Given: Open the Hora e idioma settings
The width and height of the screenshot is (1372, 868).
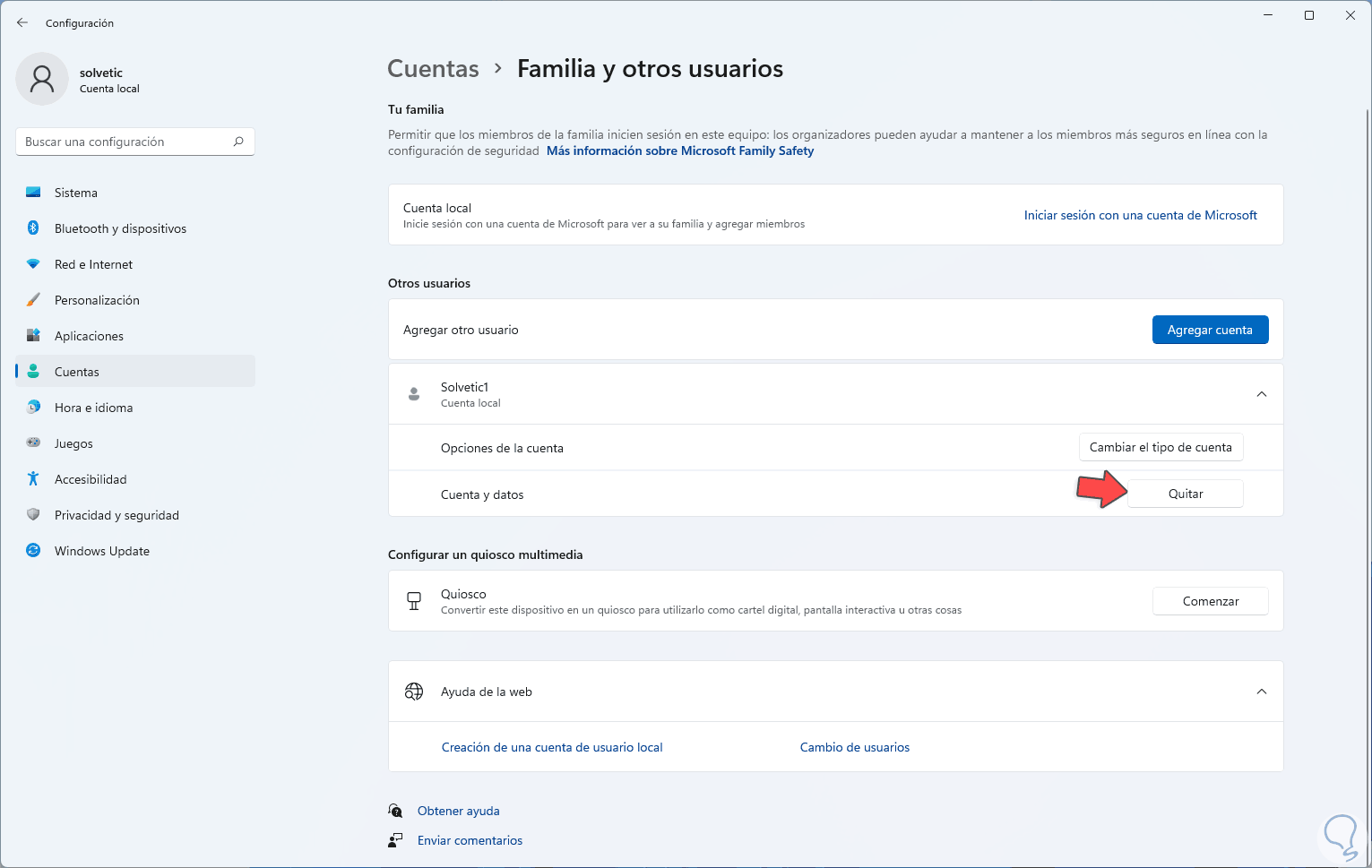Looking at the screenshot, I should [93, 408].
